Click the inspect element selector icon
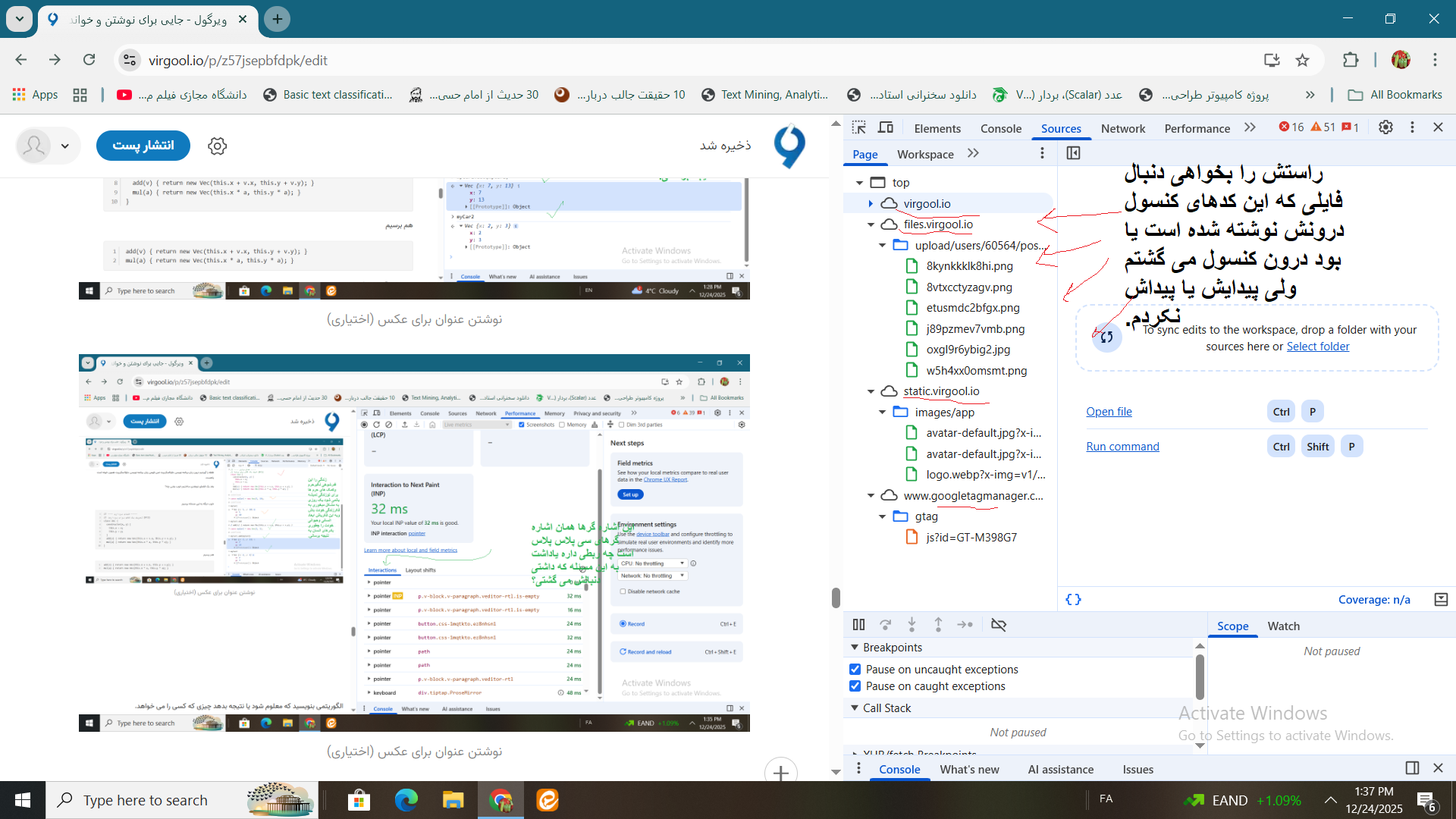Screen dimensions: 1456x819 858,127
